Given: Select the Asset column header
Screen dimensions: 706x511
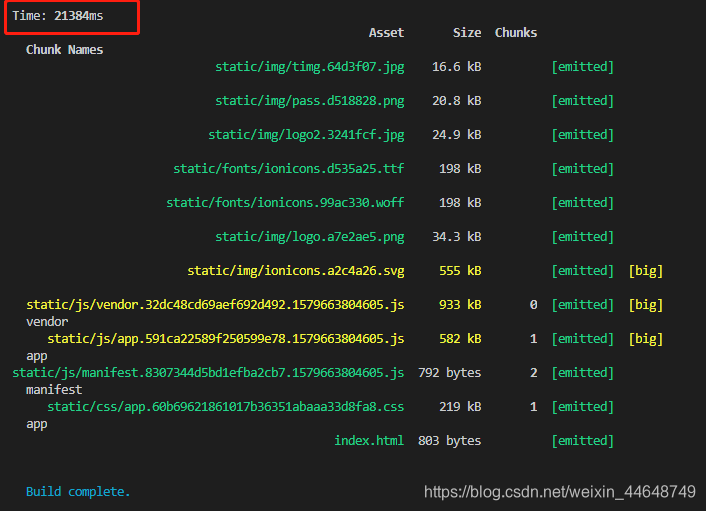Looking at the screenshot, I should coord(386,33).
